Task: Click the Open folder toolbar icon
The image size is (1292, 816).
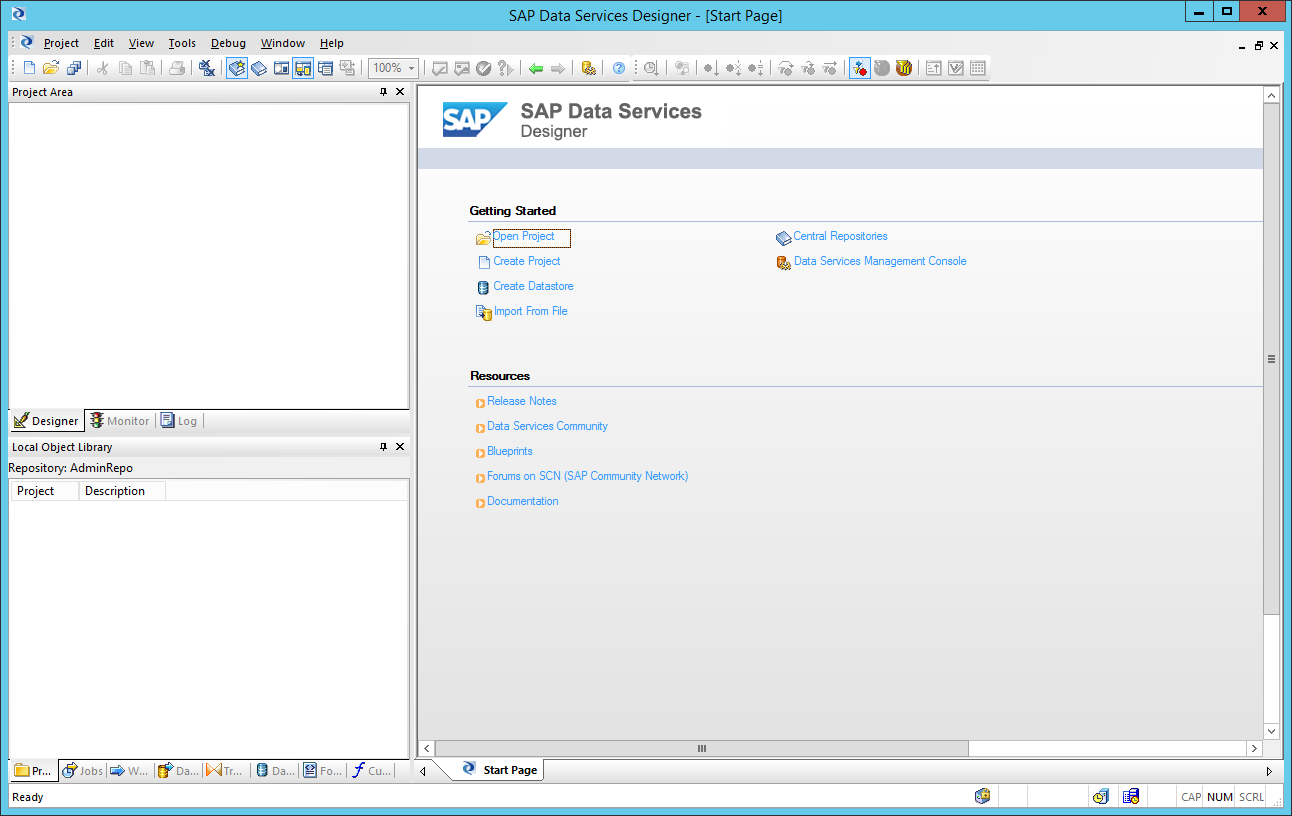Action: click(x=50, y=68)
